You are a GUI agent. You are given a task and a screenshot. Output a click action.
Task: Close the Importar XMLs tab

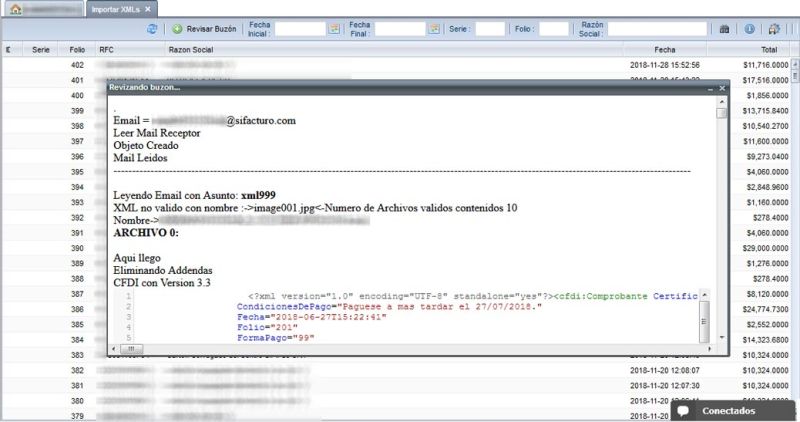coord(146,9)
